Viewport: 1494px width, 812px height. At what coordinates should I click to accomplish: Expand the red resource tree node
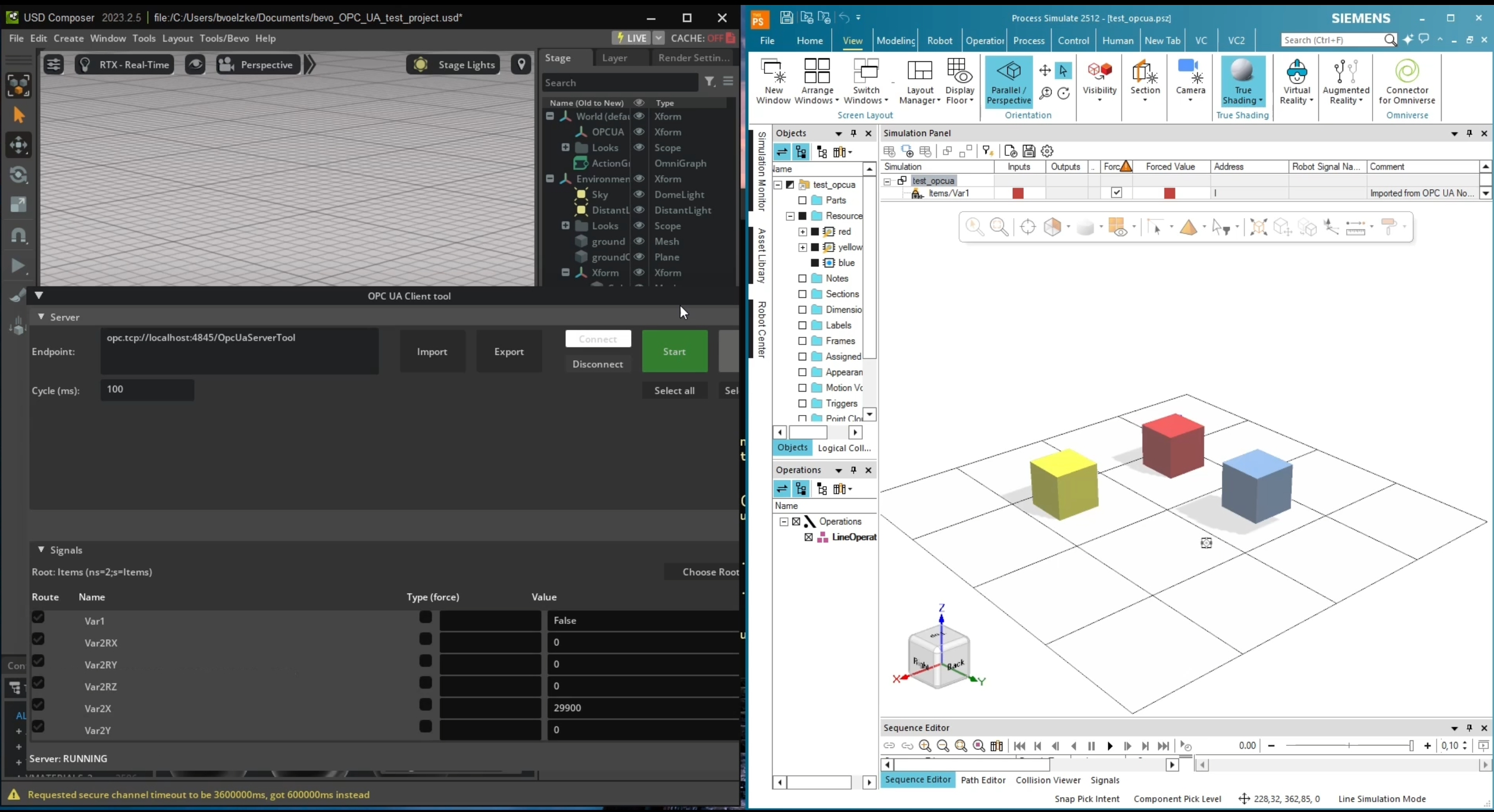(803, 231)
